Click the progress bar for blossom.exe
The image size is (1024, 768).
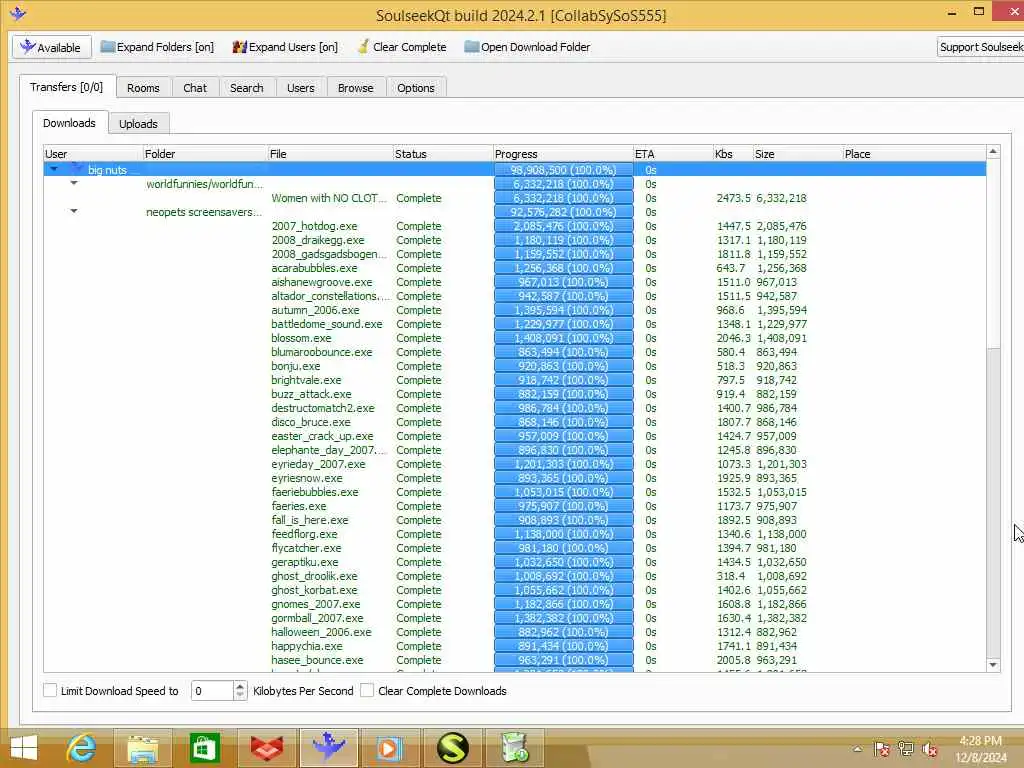click(x=563, y=338)
